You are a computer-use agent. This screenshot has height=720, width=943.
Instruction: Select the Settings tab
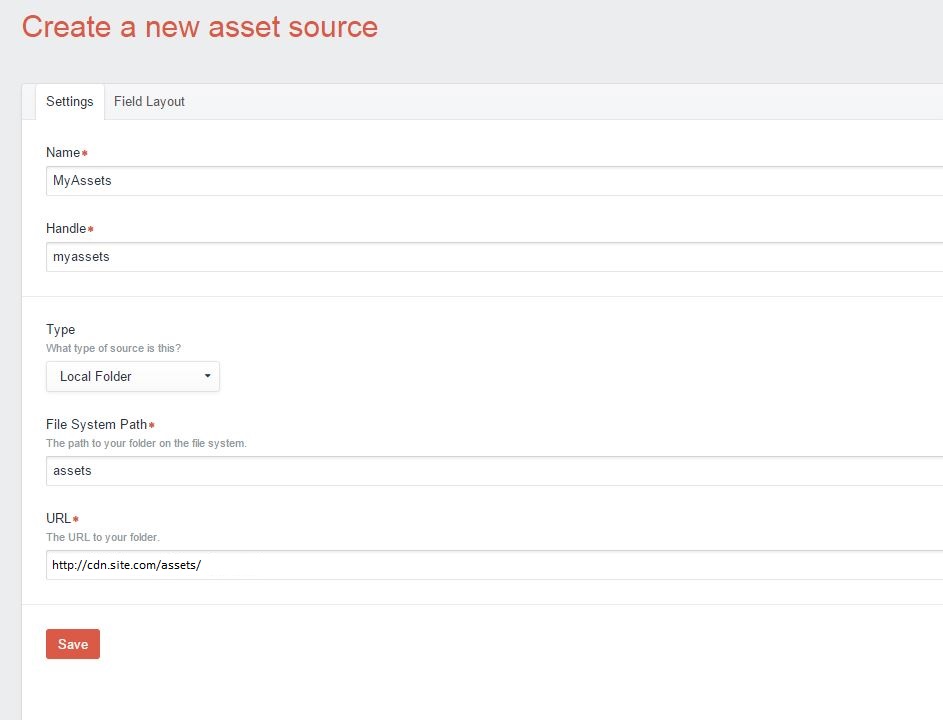click(69, 102)
